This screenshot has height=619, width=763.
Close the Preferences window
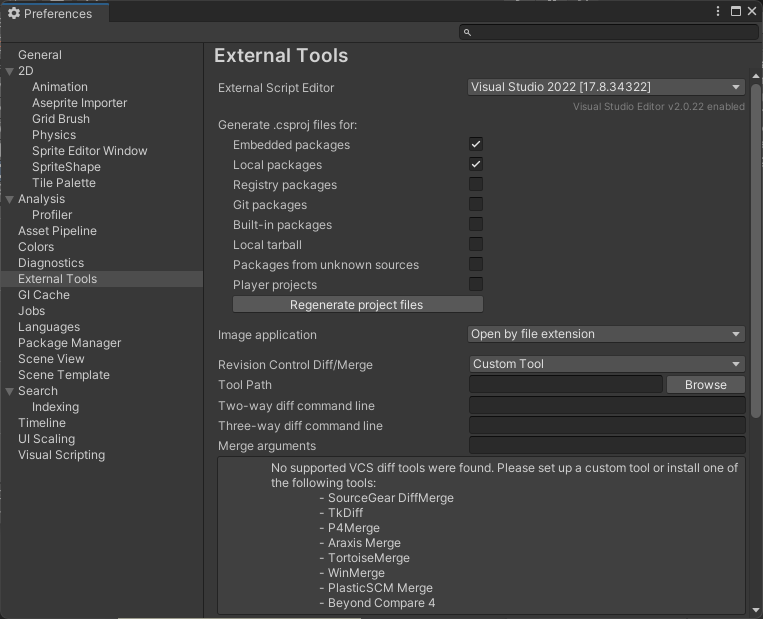752,11
